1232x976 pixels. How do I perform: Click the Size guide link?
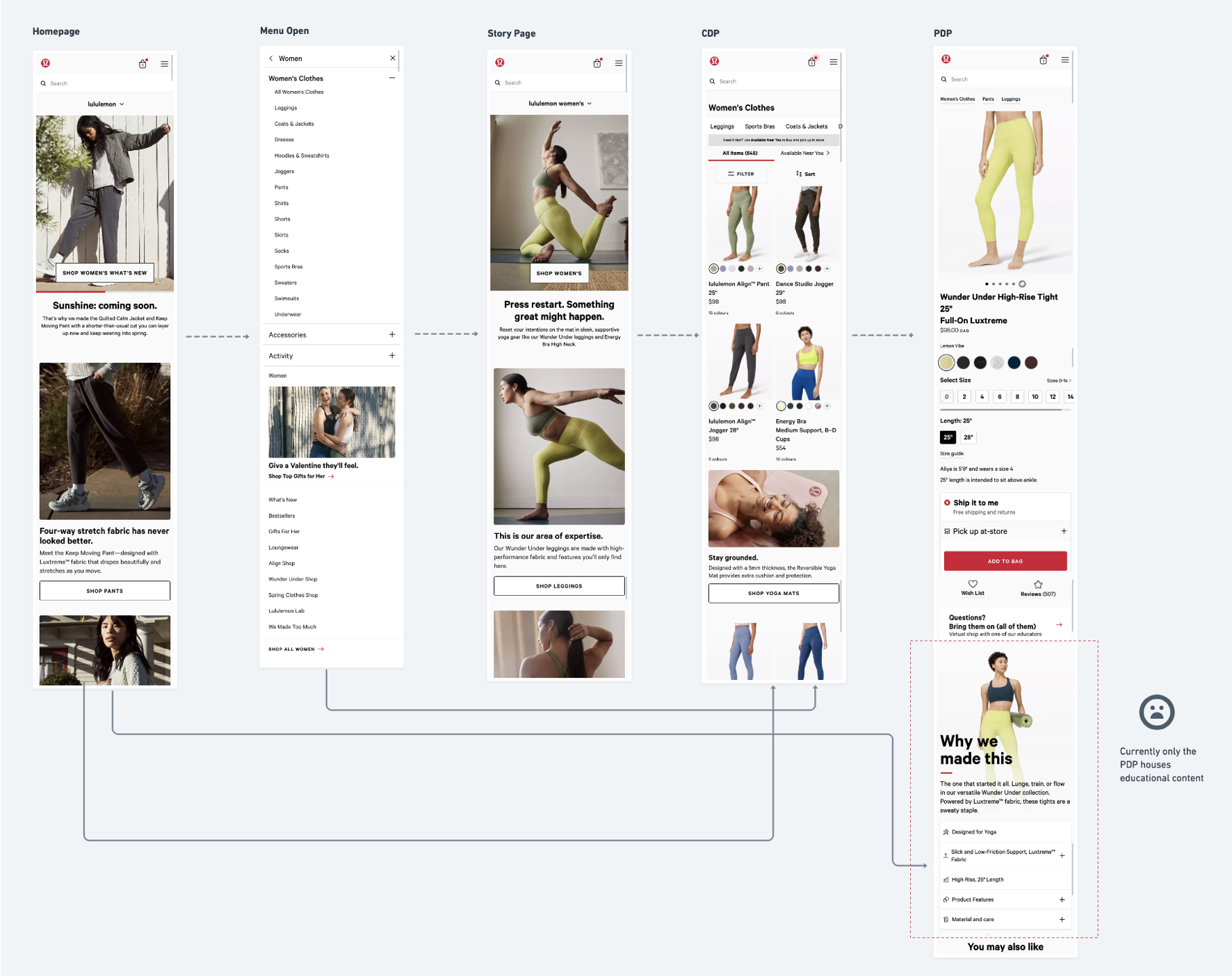click(952, 454)
